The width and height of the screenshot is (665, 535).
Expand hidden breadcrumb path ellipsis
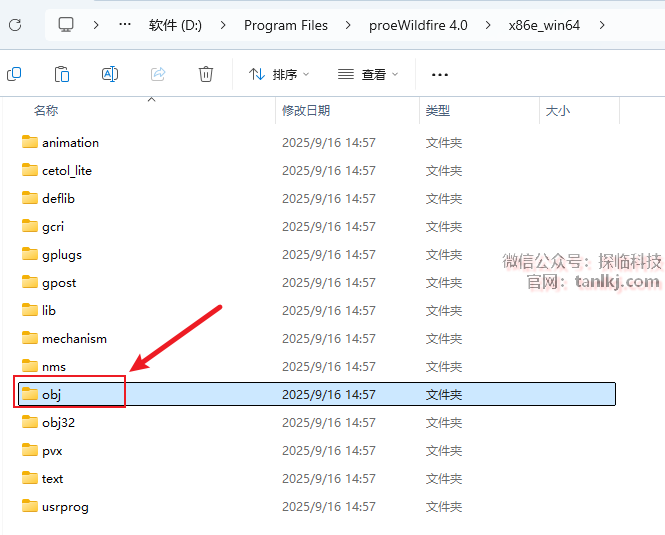click(124, 25)
